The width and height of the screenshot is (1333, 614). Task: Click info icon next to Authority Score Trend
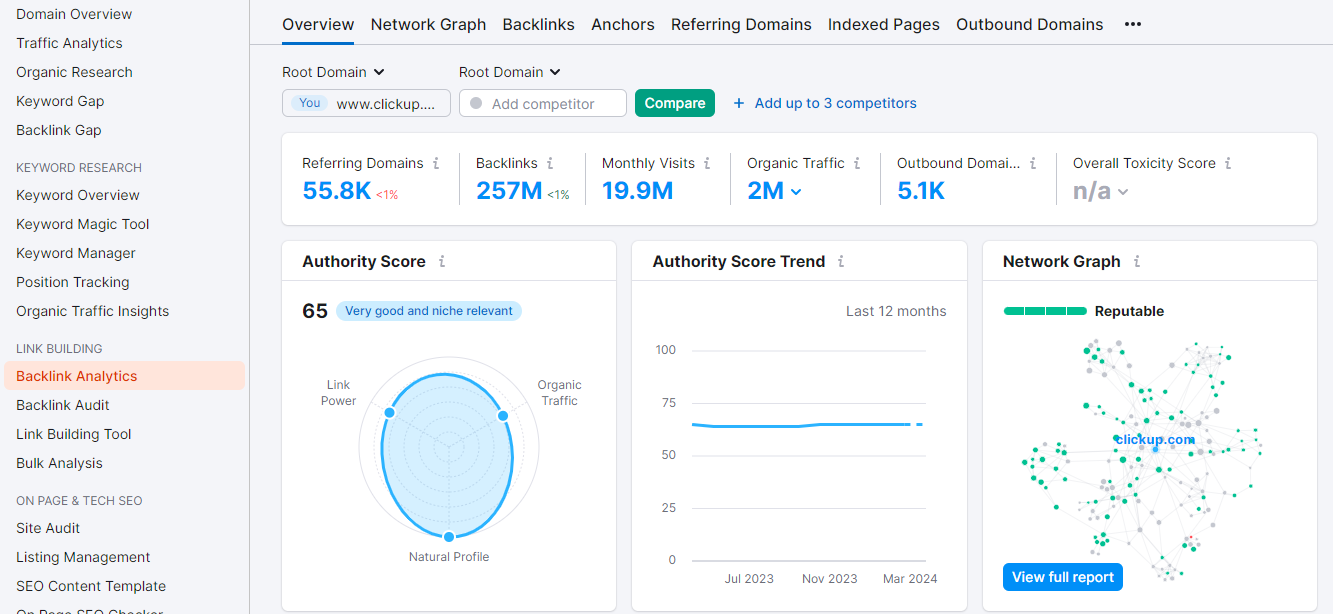pos(841,261)
